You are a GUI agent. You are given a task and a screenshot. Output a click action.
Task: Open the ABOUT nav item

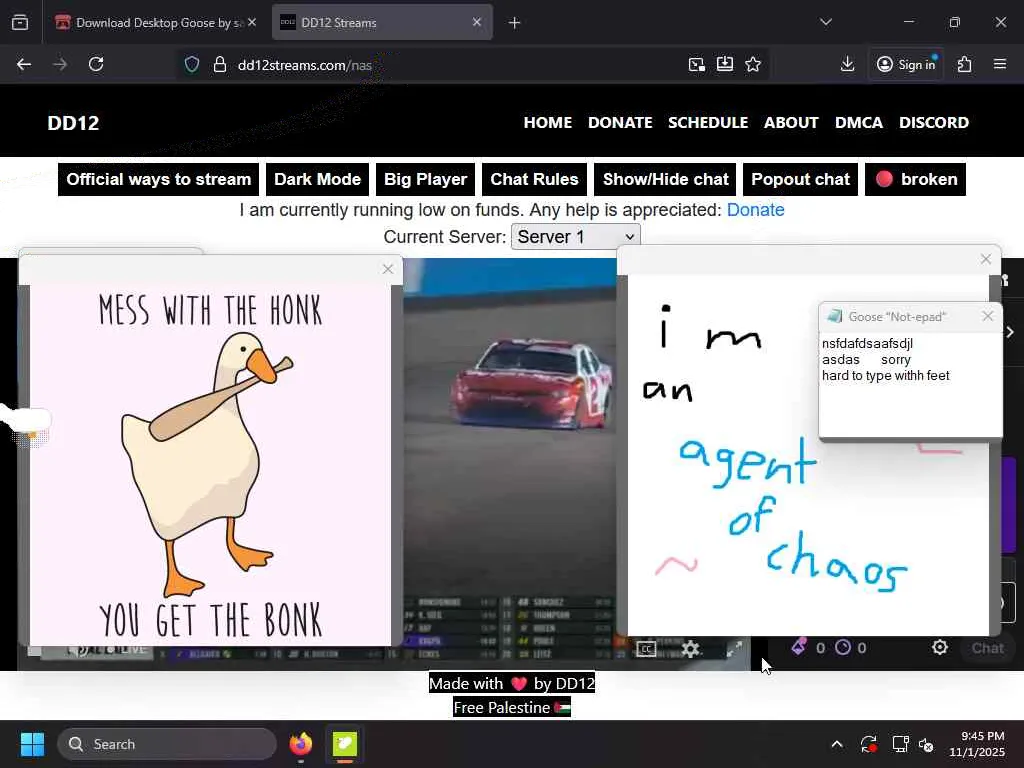(x=791, y=123)
